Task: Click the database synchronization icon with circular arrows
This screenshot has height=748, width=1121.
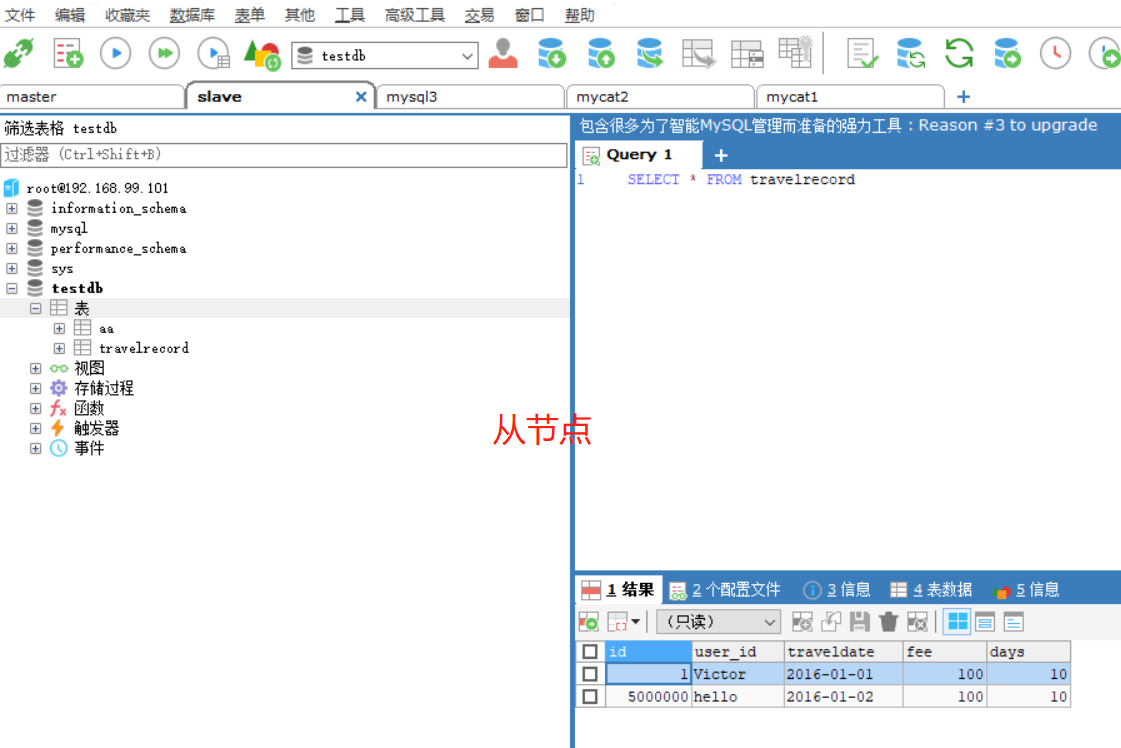Action: coord(911,54)
